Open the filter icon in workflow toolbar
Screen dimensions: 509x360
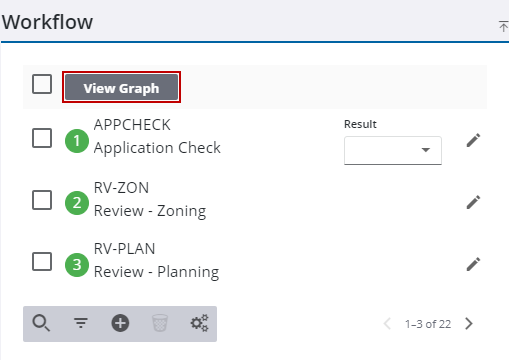click(x=81, y=323)
